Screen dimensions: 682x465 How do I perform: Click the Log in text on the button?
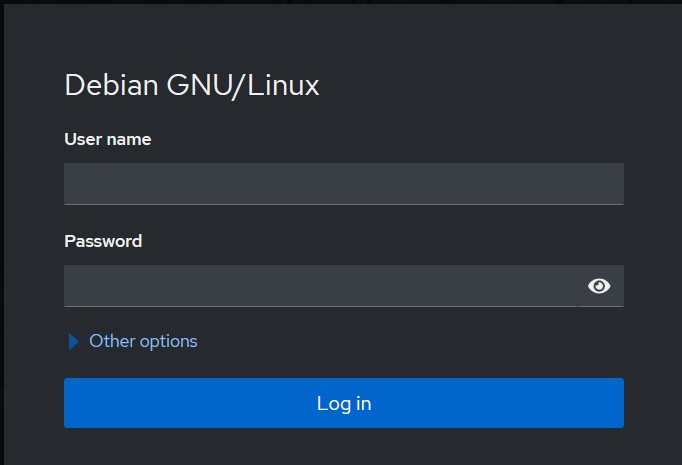(x=344, y=404)
